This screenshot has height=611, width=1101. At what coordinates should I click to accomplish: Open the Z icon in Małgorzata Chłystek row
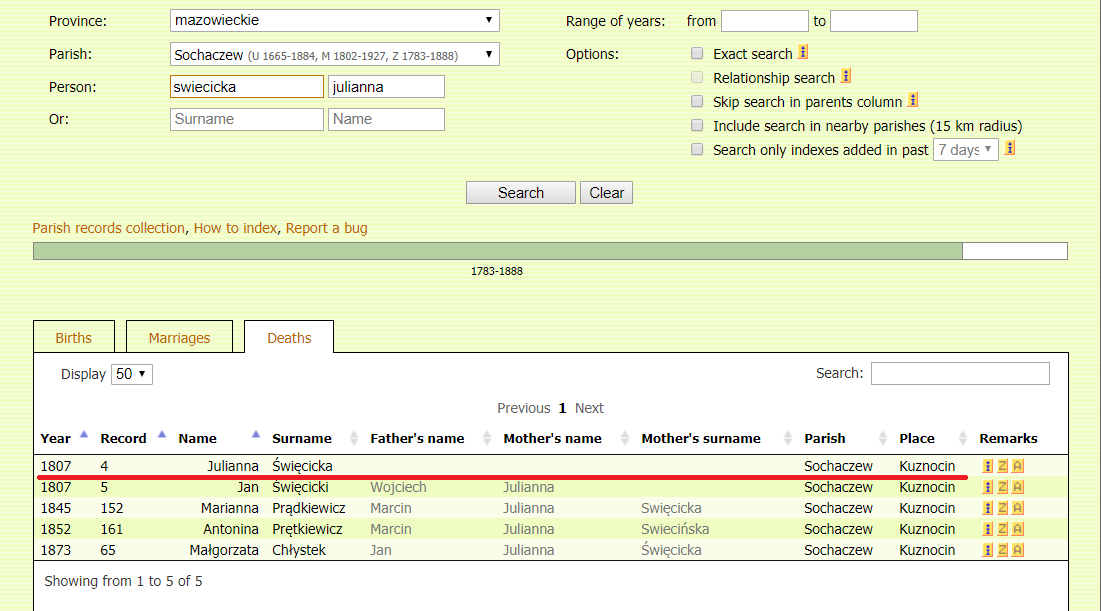tap(1003, 550)
